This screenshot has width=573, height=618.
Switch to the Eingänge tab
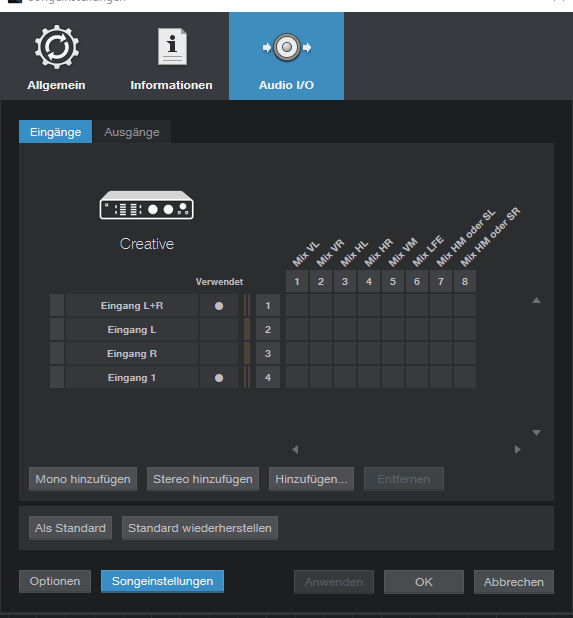pyautogui.click(x=56, y=132)
